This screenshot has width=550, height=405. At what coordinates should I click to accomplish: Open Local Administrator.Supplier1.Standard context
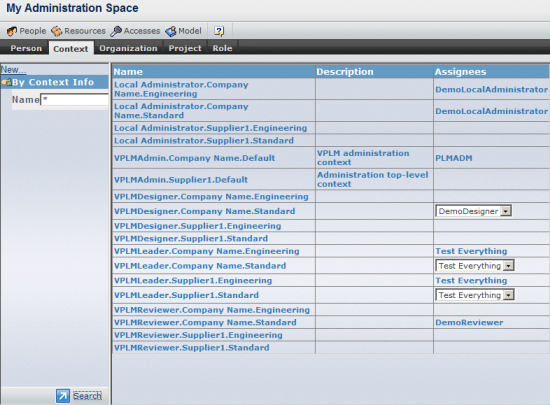point(204,141)
